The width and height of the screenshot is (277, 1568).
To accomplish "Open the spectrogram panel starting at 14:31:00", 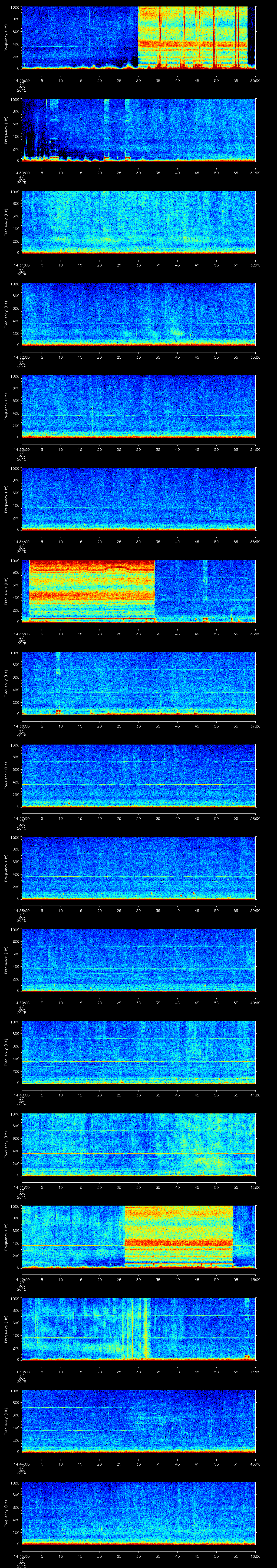I will (138, 222).
